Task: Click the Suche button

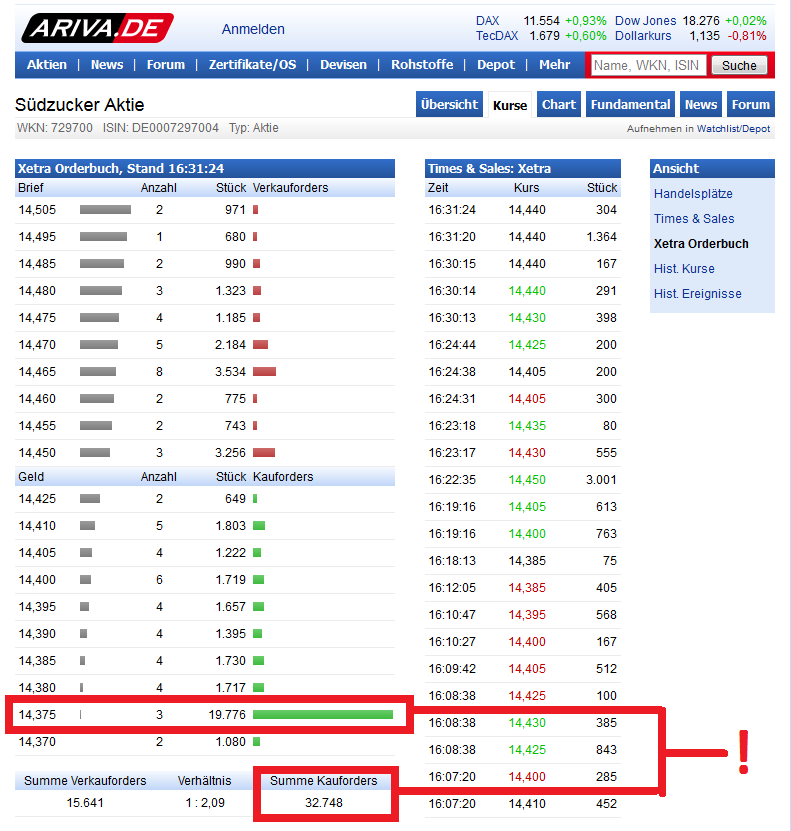Action: click(x=739, y=65)
